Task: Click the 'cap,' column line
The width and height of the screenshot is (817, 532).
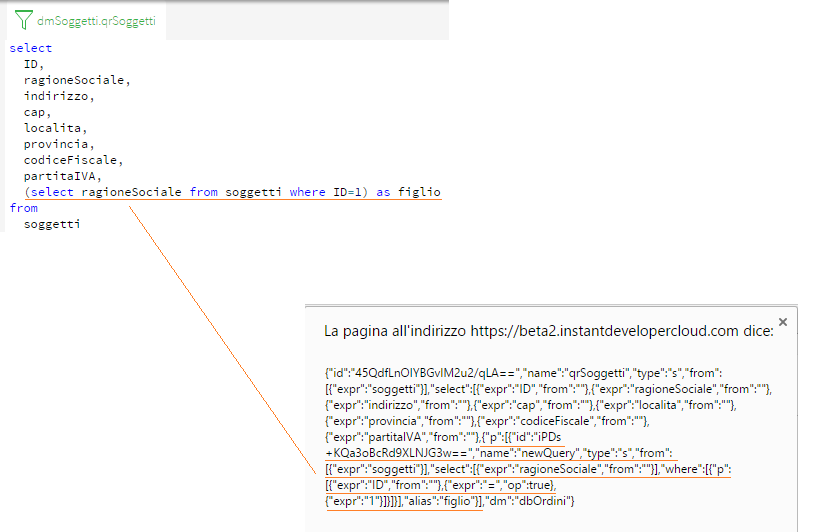Action: click(38, 112)
